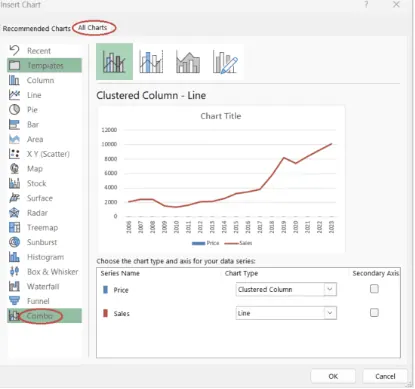415x389 pixels.
Task: Choose the Stock chart icon
Action: point(14,183)
